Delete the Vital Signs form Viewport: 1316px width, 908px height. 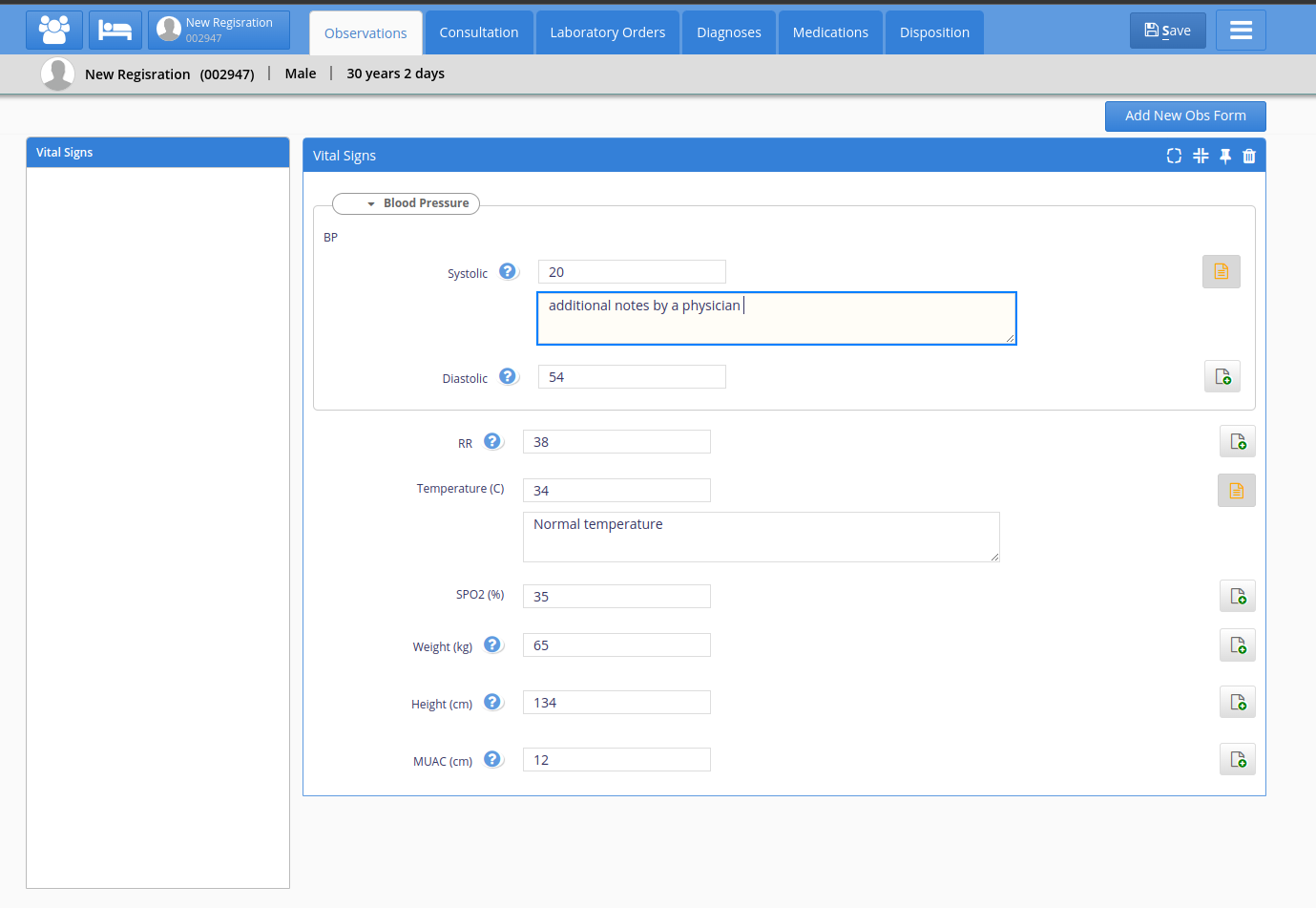(x=1249, y=156)
